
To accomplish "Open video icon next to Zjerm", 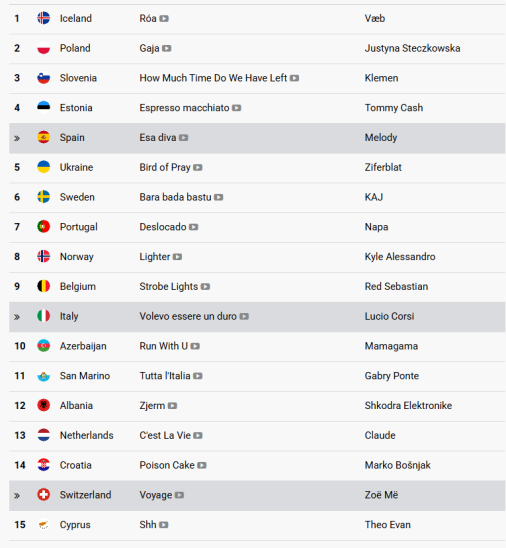I will (x=172, y=406).
